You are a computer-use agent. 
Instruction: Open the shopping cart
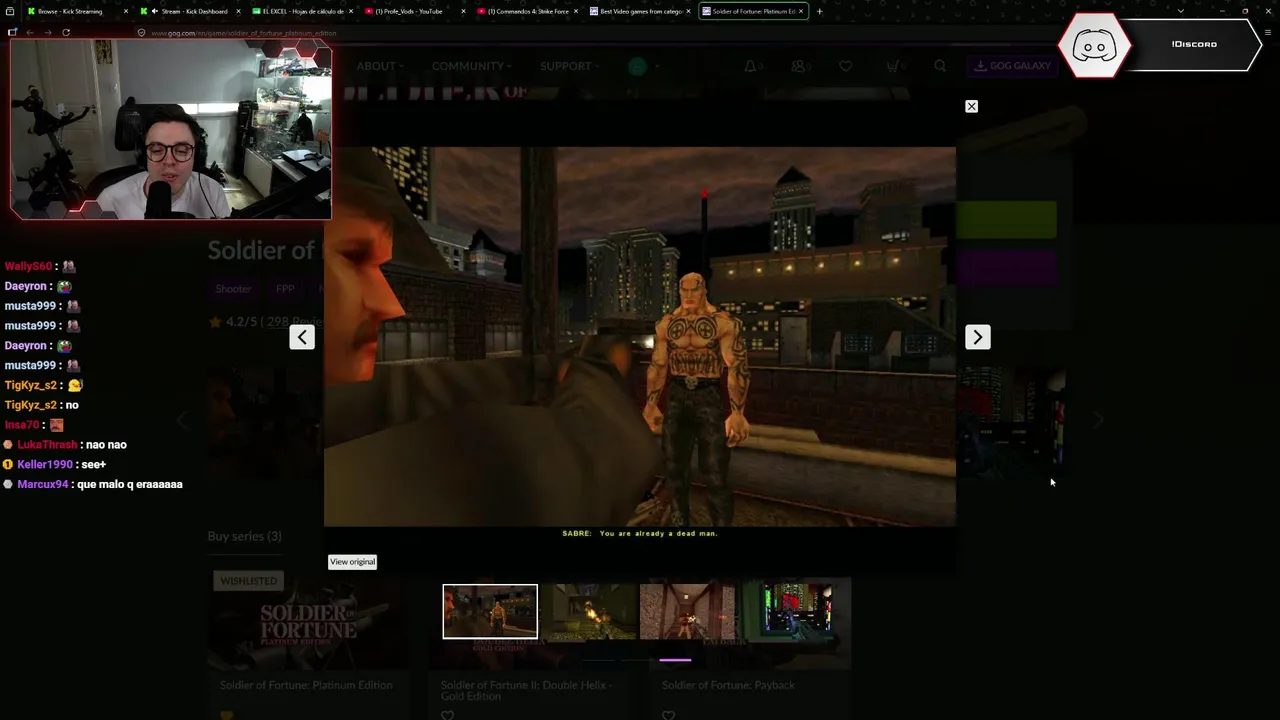(x=893, y=66)
